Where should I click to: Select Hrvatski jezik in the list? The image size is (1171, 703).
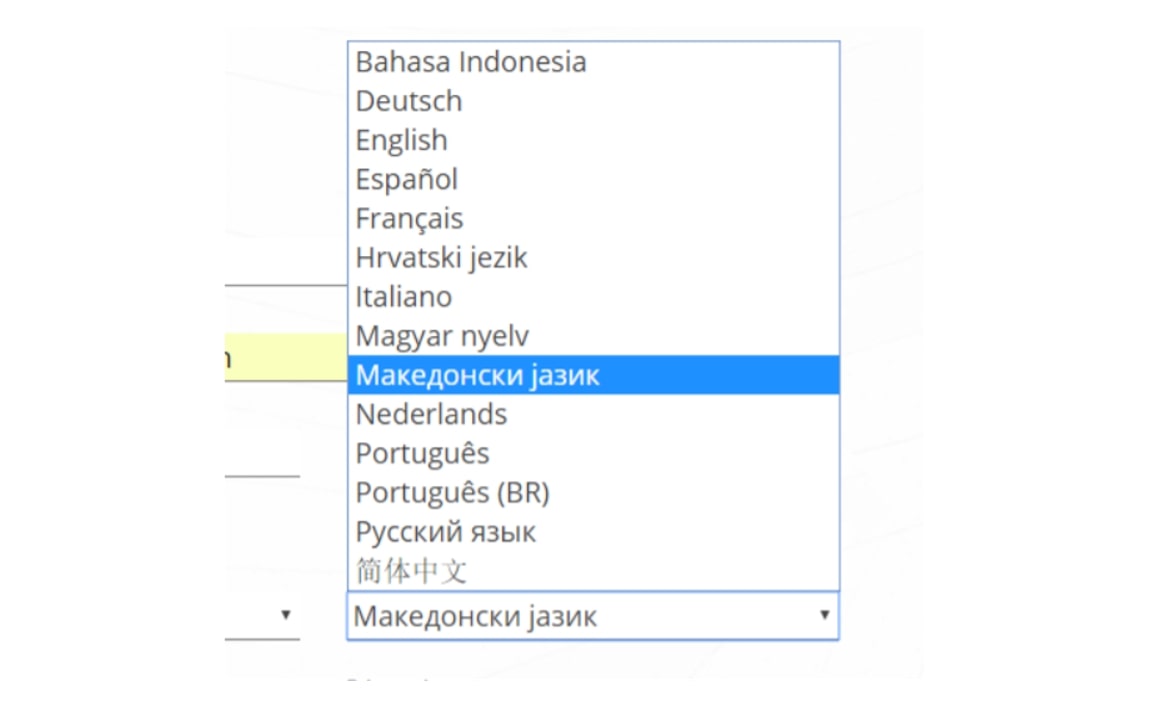point(441,257)
